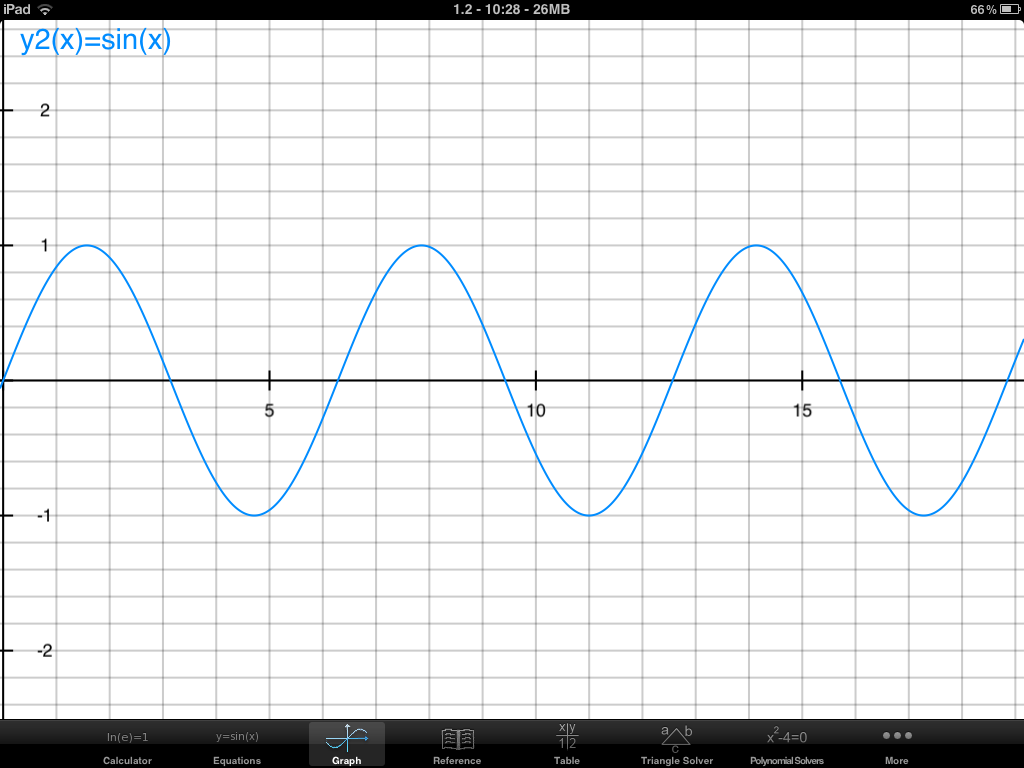Tap the status bar time and memory text
This screenshot has width=1024, height=768.
[511, 9]
